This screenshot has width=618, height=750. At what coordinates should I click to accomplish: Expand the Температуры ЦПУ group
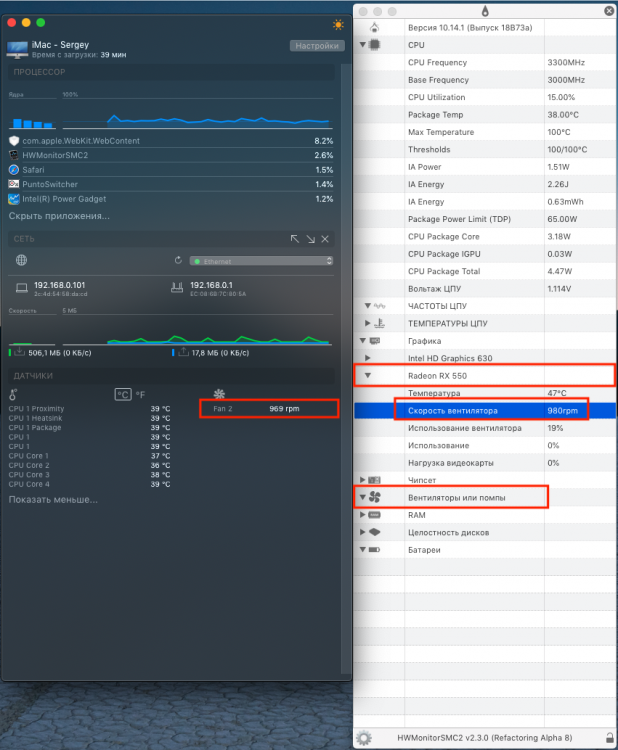tap(367, 323)
